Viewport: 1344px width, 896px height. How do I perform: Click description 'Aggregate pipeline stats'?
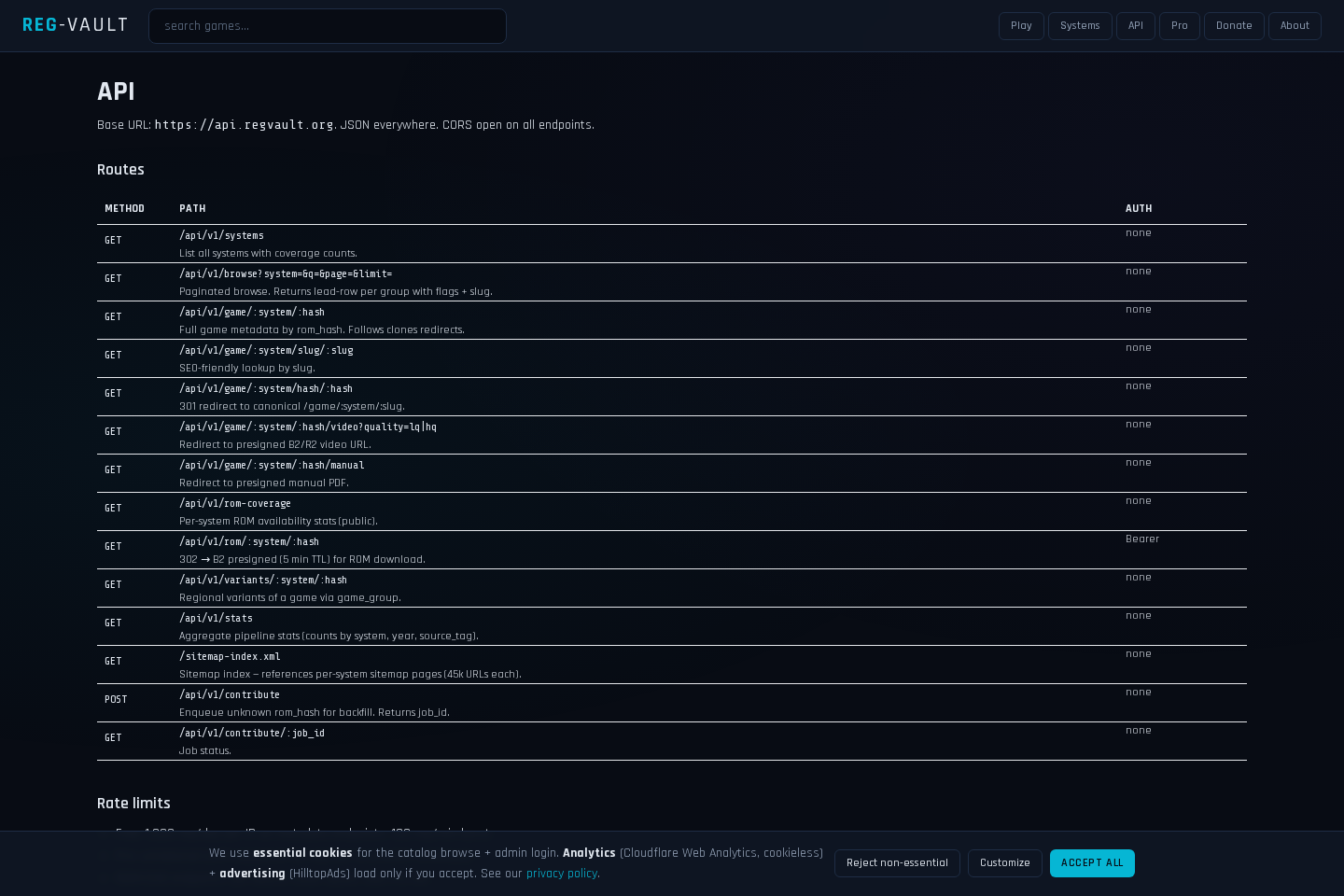pyautogui.click(x=329, y=637)
